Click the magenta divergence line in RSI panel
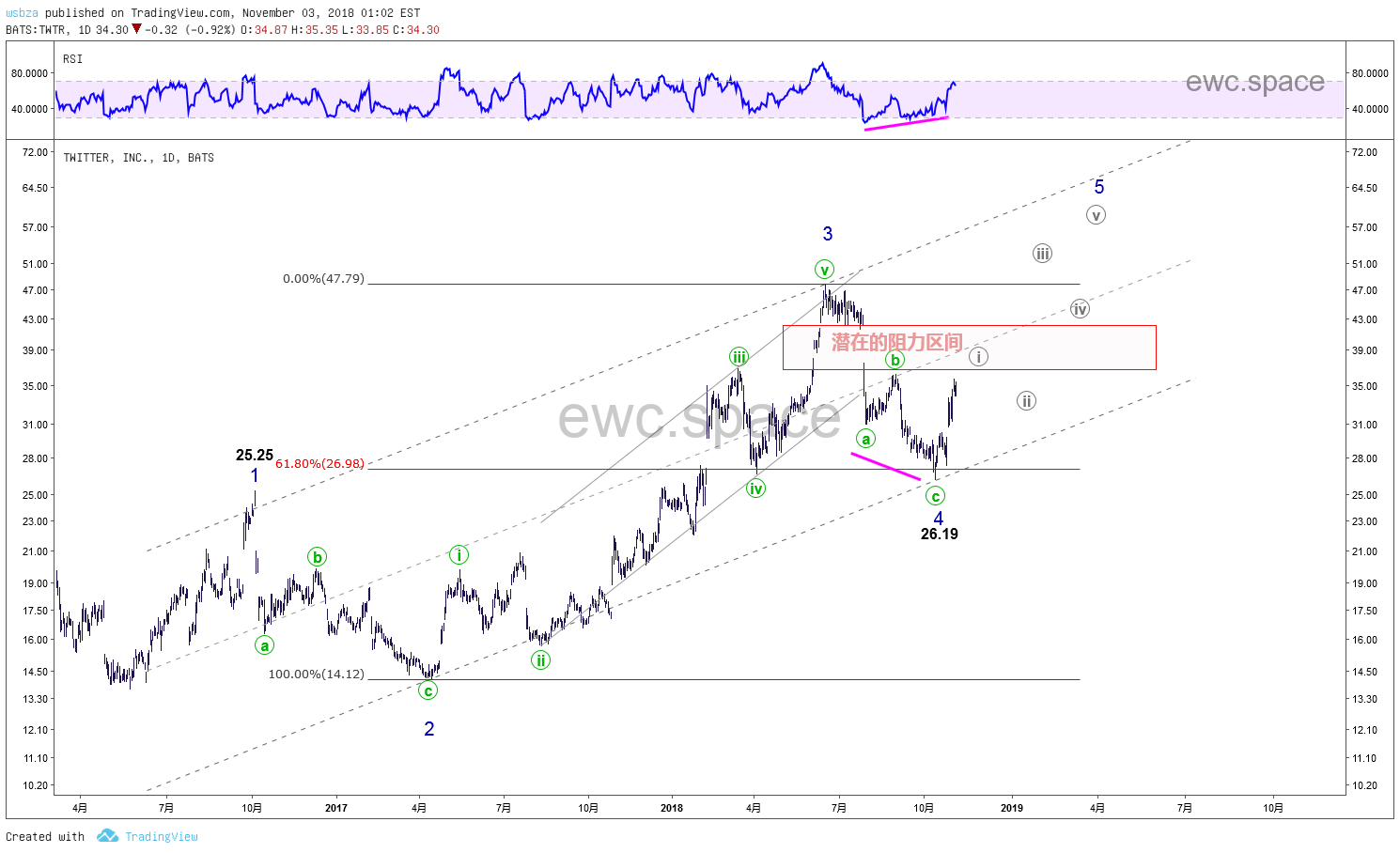The image size is (1400, 853). (x=906, y=122)
